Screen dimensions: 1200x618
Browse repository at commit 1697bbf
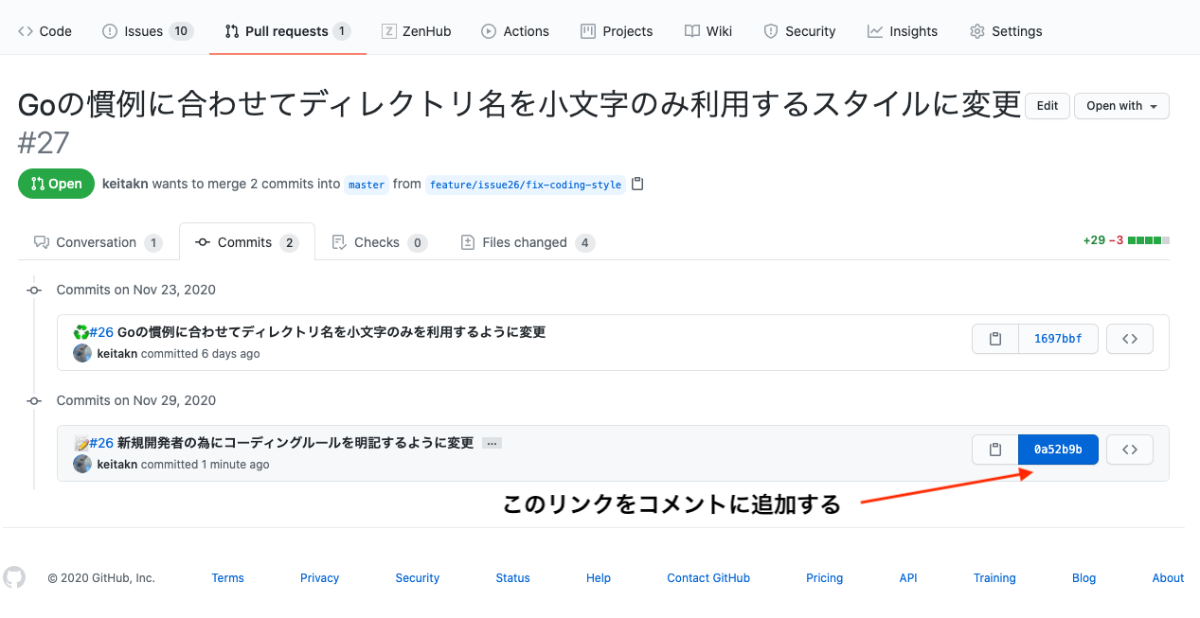1130,339
